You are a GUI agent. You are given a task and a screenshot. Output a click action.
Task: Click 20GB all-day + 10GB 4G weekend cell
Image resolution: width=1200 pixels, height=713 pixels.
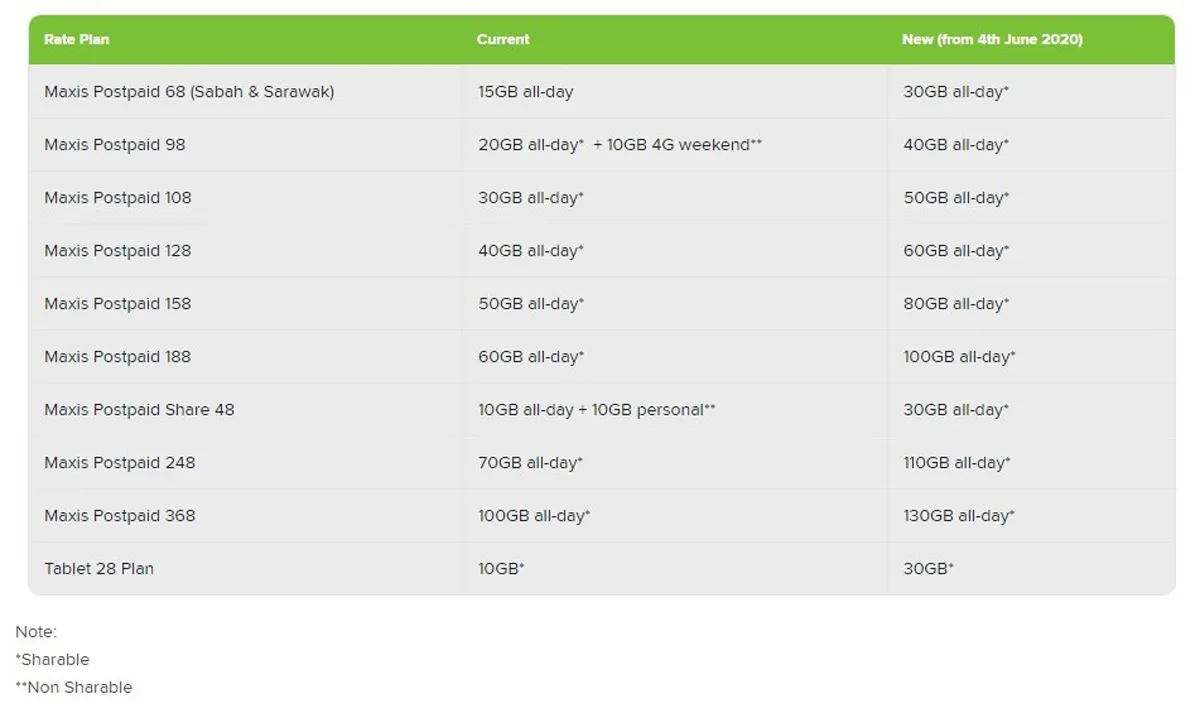(x=620, y=145)
